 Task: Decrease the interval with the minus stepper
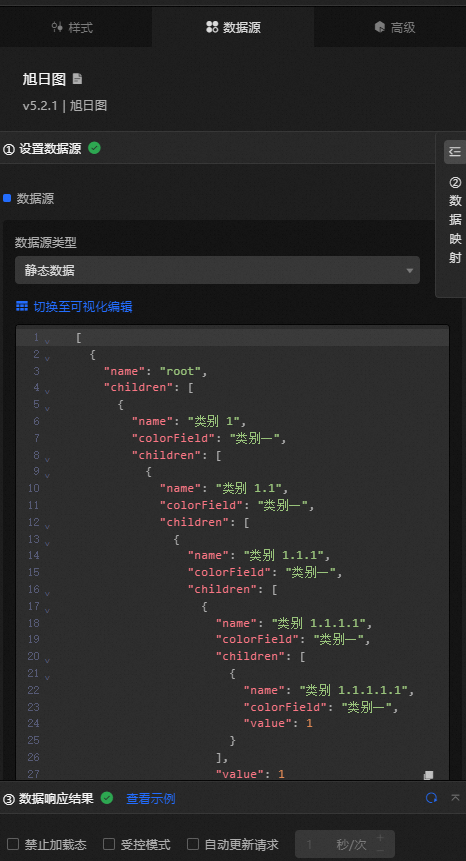380,850
